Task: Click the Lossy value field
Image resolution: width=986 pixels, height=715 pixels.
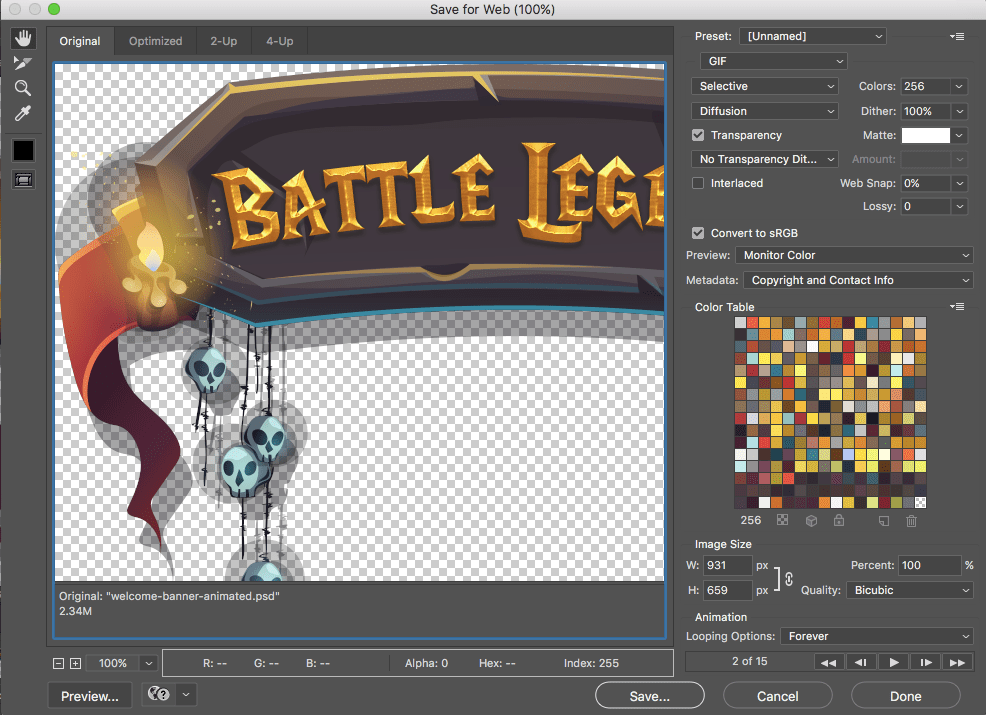Action: pos(925,206)
